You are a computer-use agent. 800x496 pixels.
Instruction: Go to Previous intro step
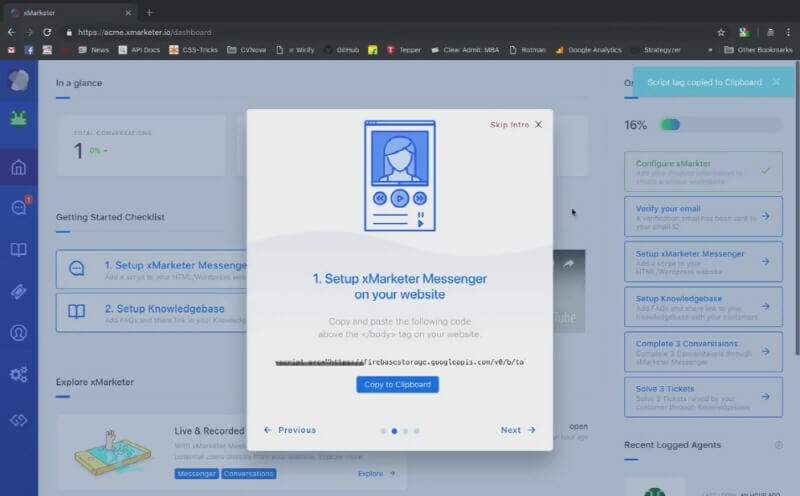(x=290, y=430)
